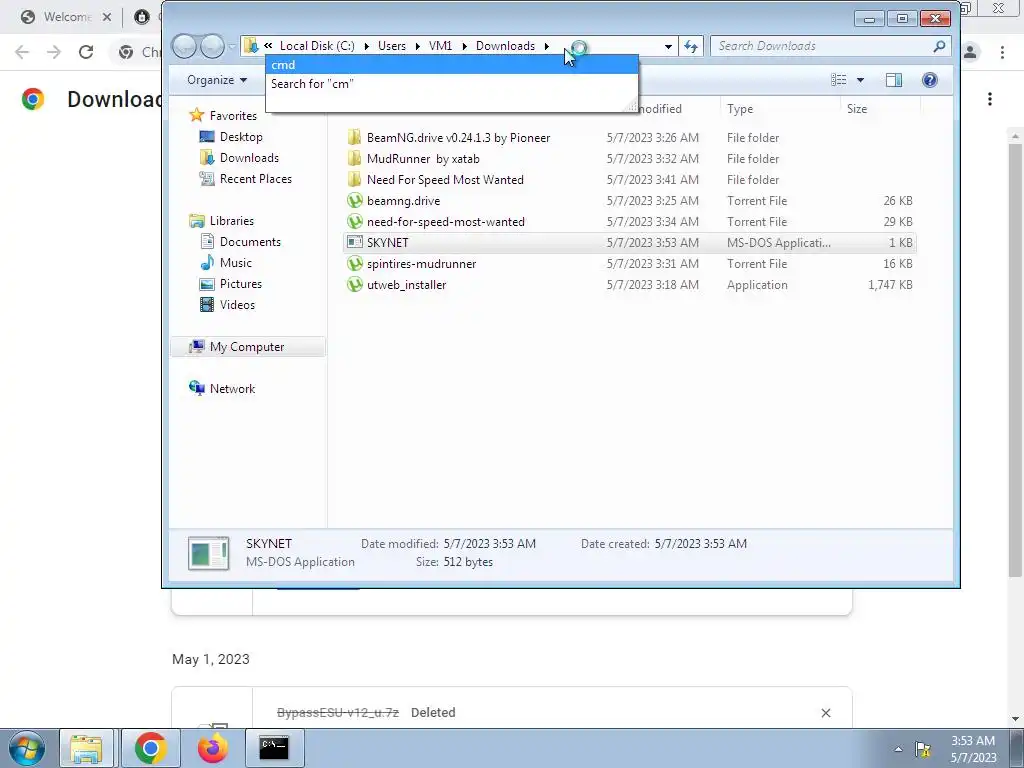
Task: Open Chrome profile avatar button
Action: tap(970, 52)
